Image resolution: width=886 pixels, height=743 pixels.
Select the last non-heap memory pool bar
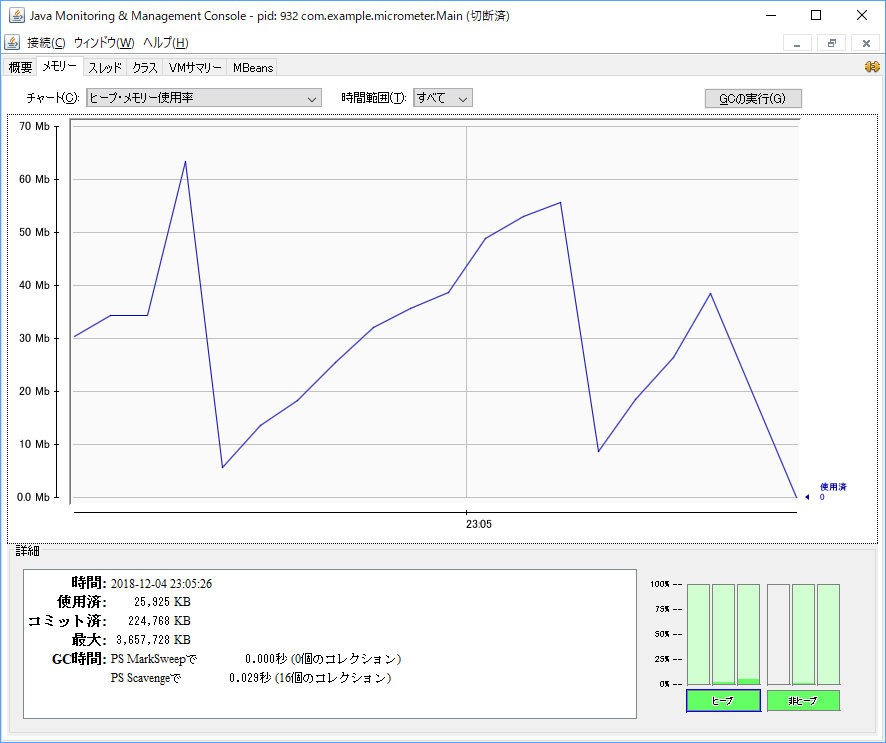(x=828, y=634)
